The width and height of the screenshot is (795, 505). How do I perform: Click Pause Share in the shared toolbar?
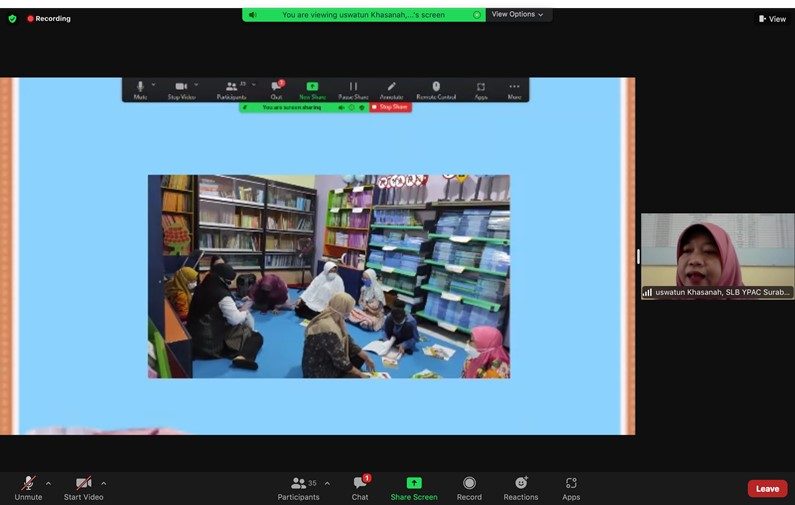pyautogui.click(x=353, y=90)
